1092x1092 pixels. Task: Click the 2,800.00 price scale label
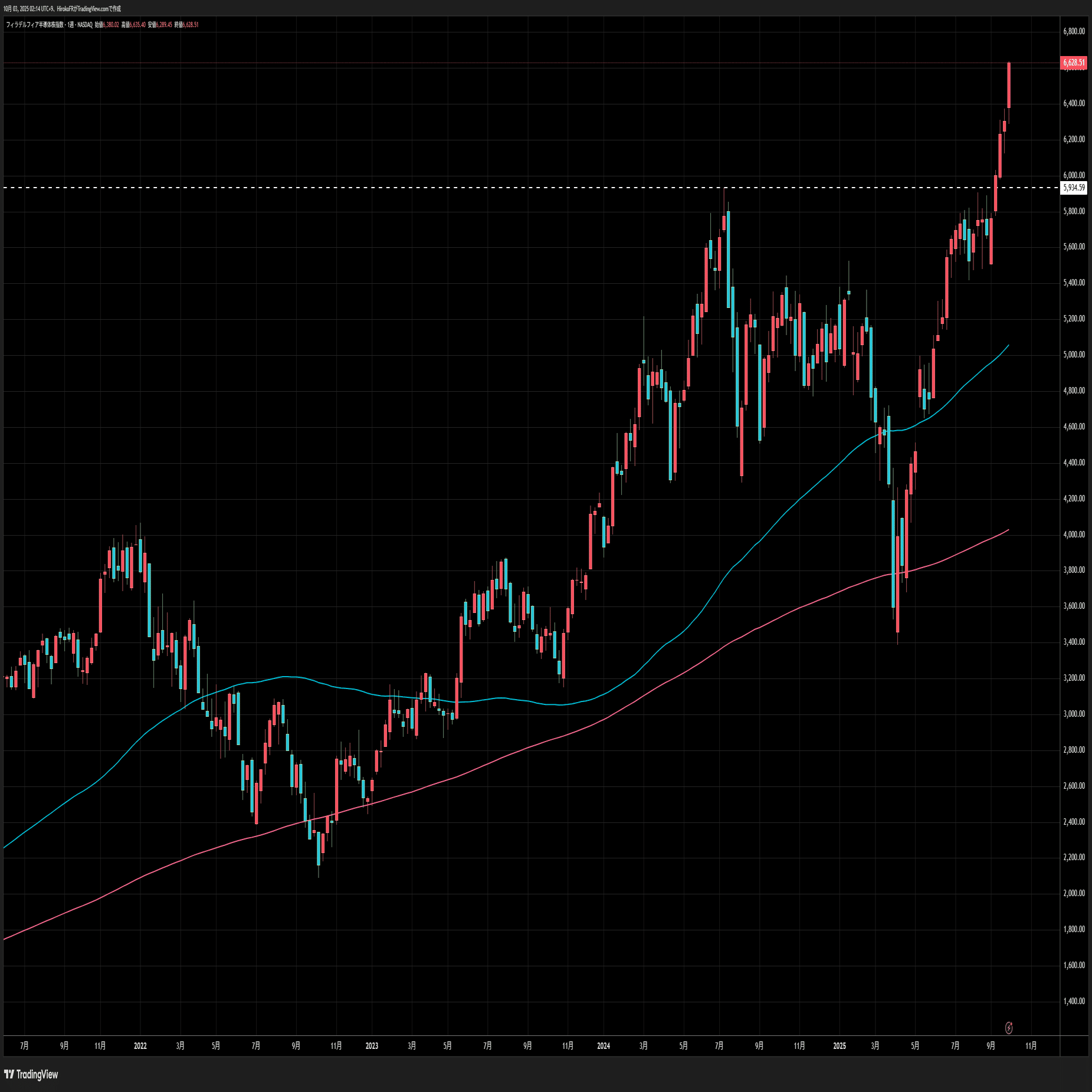click(x=1074, y=750)
